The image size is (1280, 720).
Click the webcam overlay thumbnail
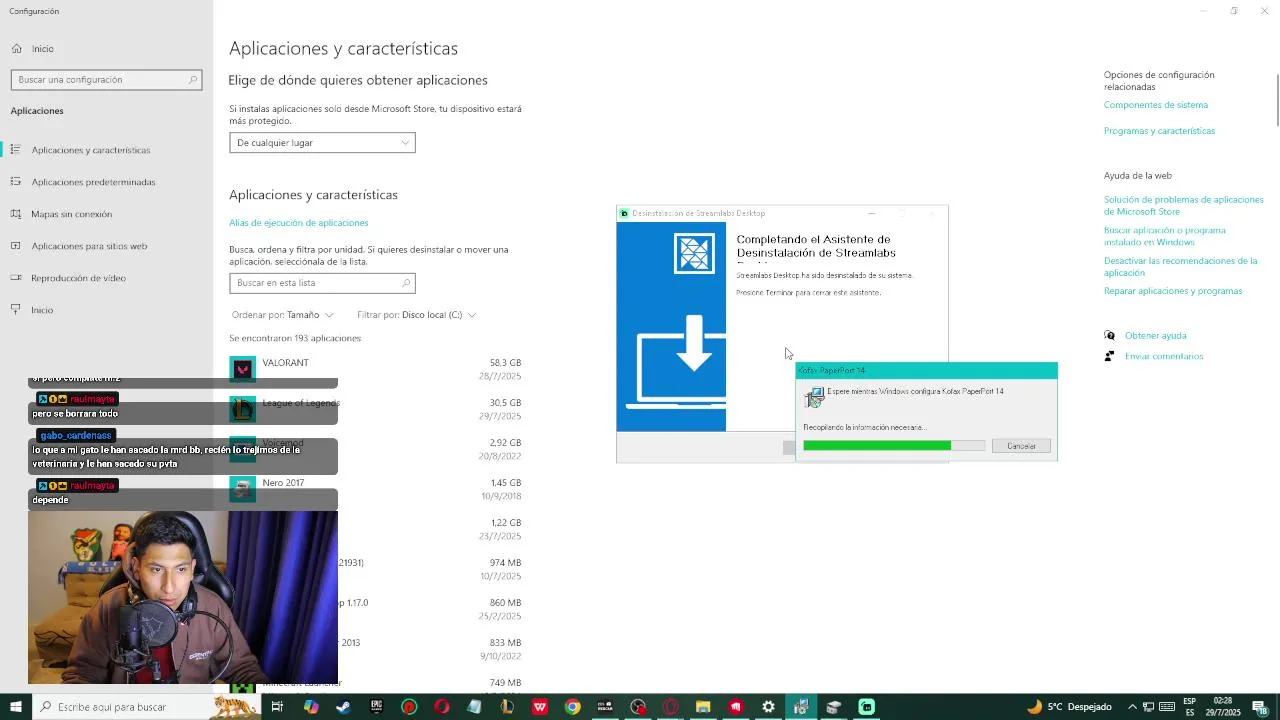183,597
